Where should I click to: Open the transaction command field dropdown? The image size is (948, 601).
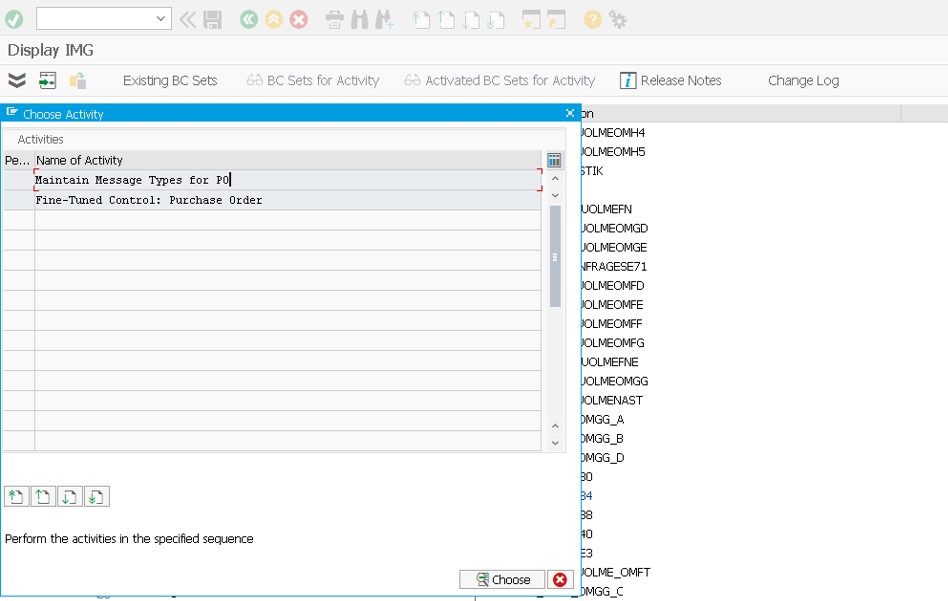point(160,19)
